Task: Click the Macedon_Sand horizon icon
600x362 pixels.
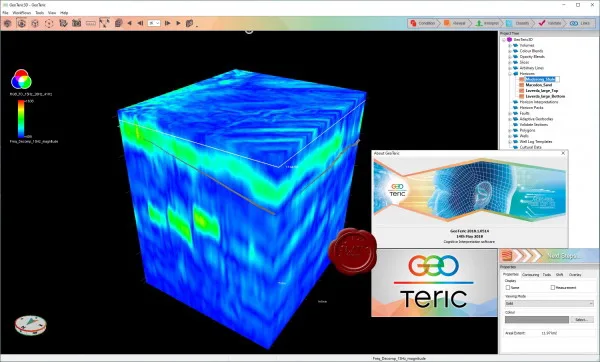Action: pos(522,85)
